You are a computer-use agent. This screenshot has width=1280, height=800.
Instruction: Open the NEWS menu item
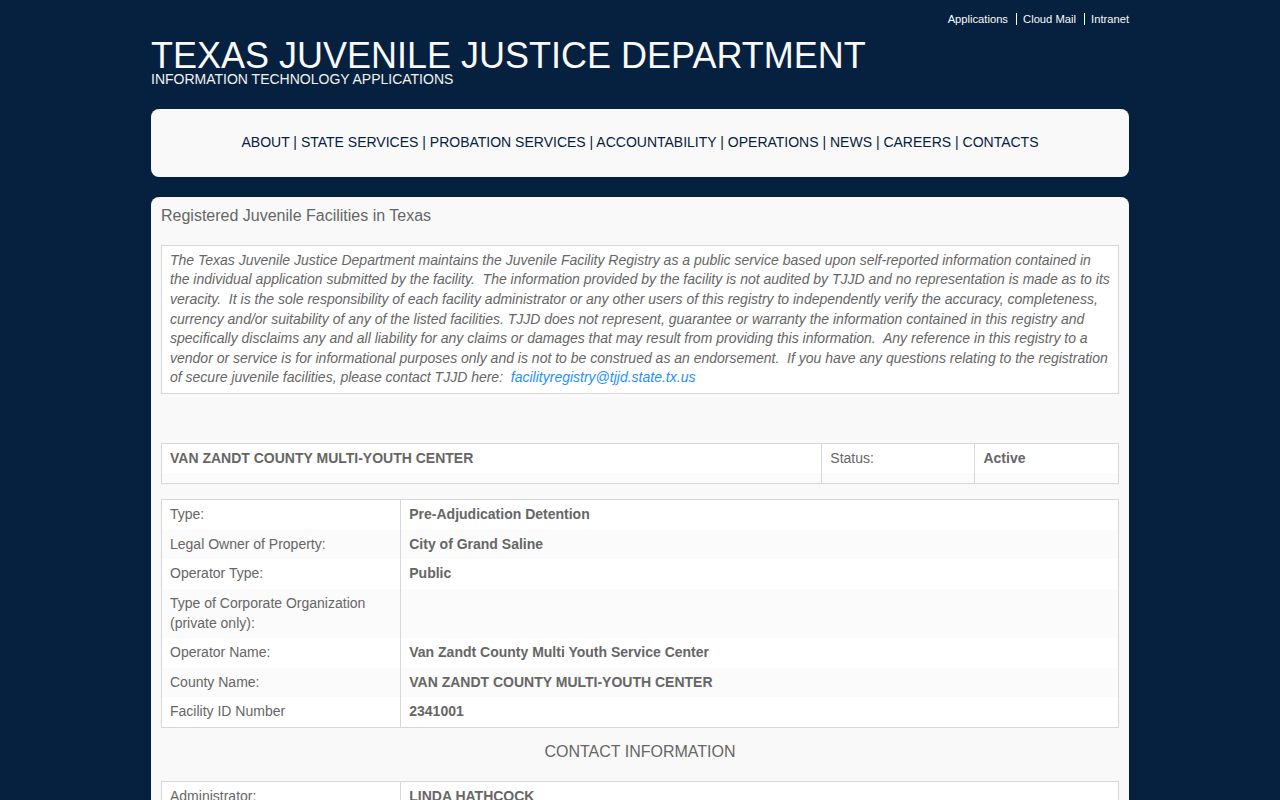(x=851, y=142)
